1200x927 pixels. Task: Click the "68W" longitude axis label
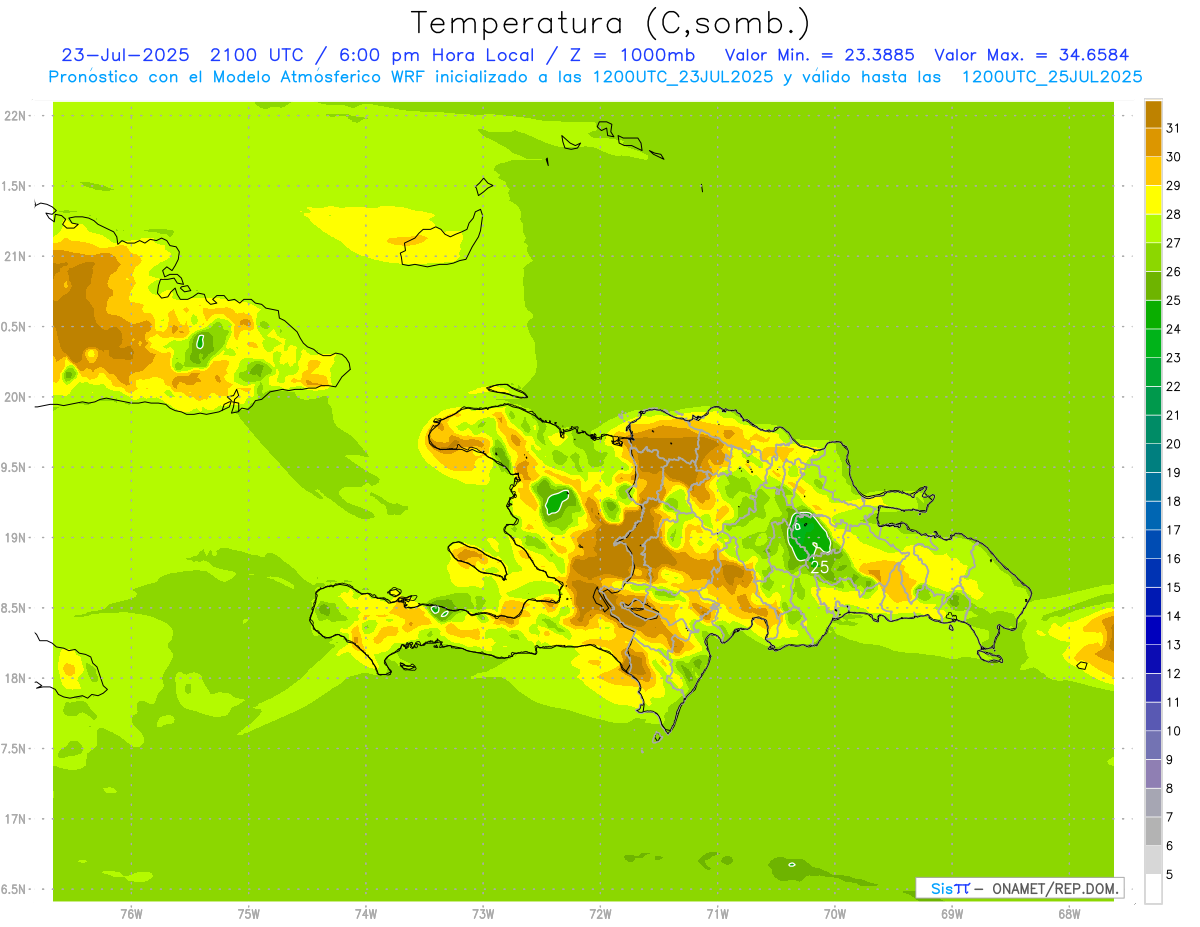[1069, 913]
